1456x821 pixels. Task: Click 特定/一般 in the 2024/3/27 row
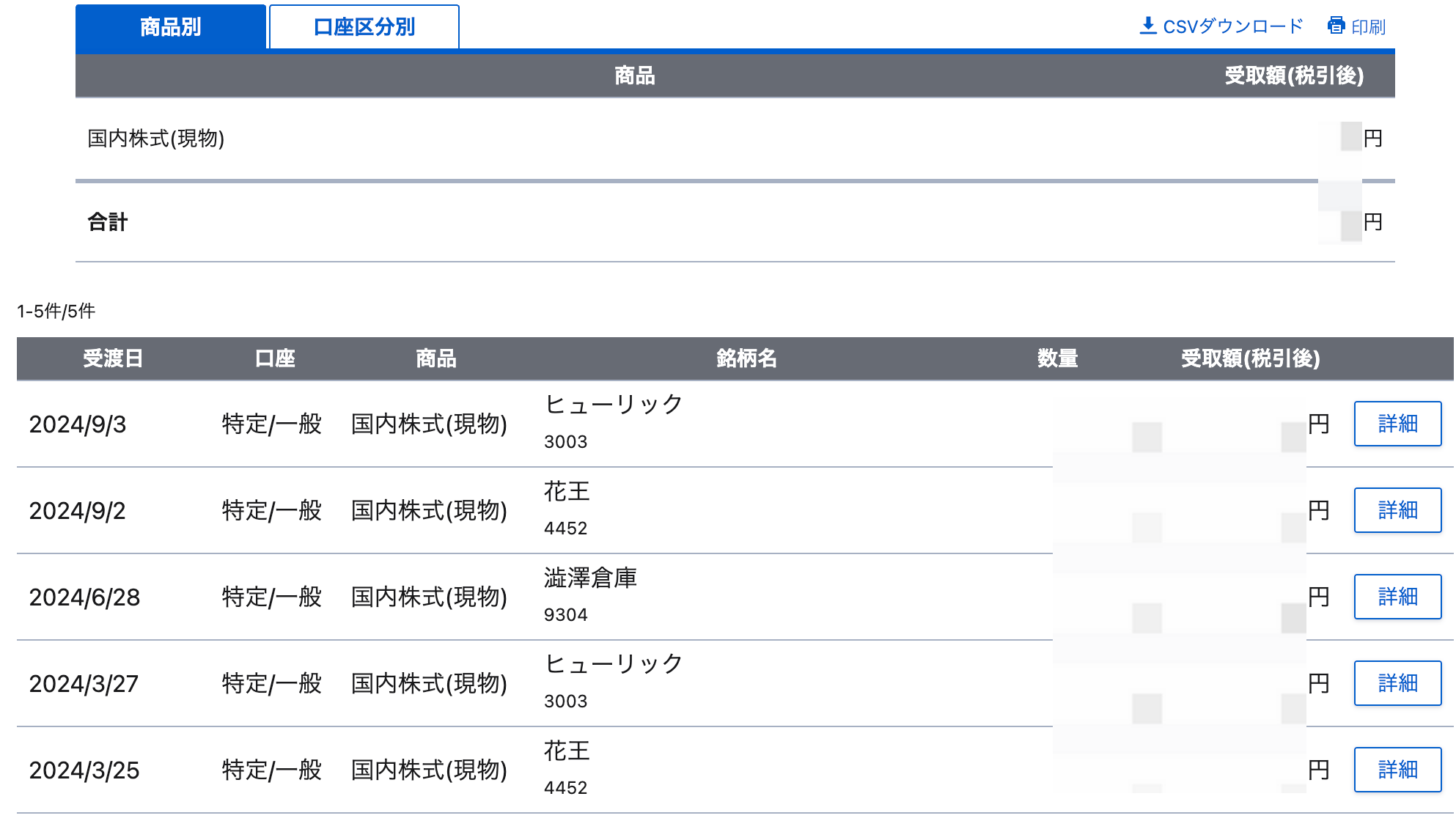(x=272, y=683)
